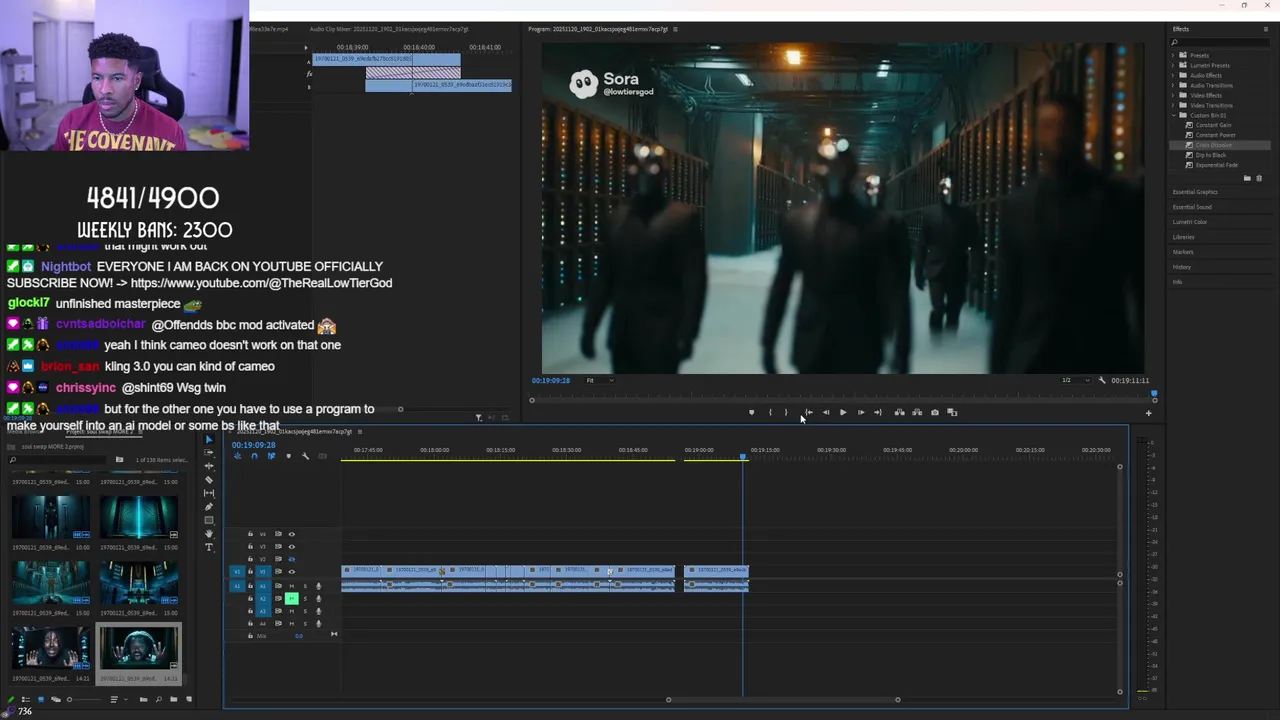This screenshot has width=1280, height=720.
Task: Enable V2 track output eye
Action: pos(292,559)
